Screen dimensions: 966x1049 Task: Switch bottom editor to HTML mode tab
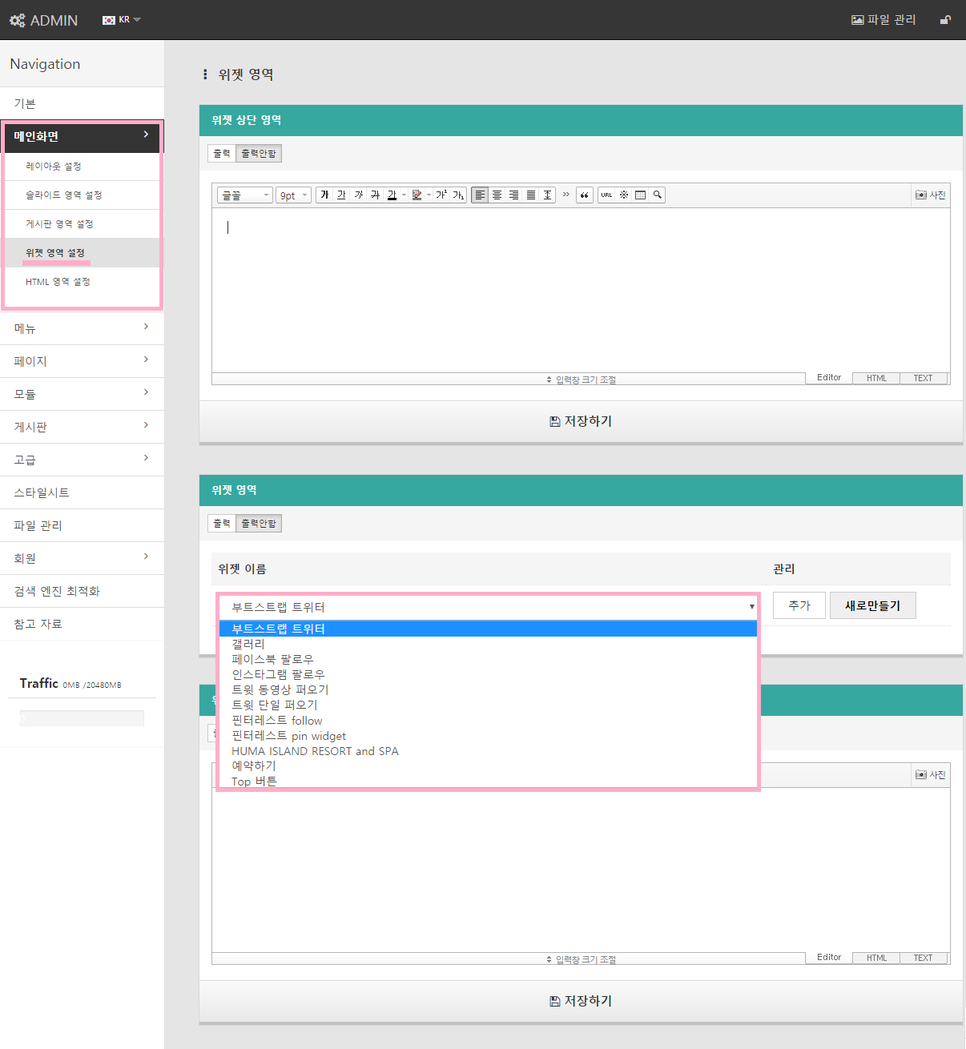876,957
